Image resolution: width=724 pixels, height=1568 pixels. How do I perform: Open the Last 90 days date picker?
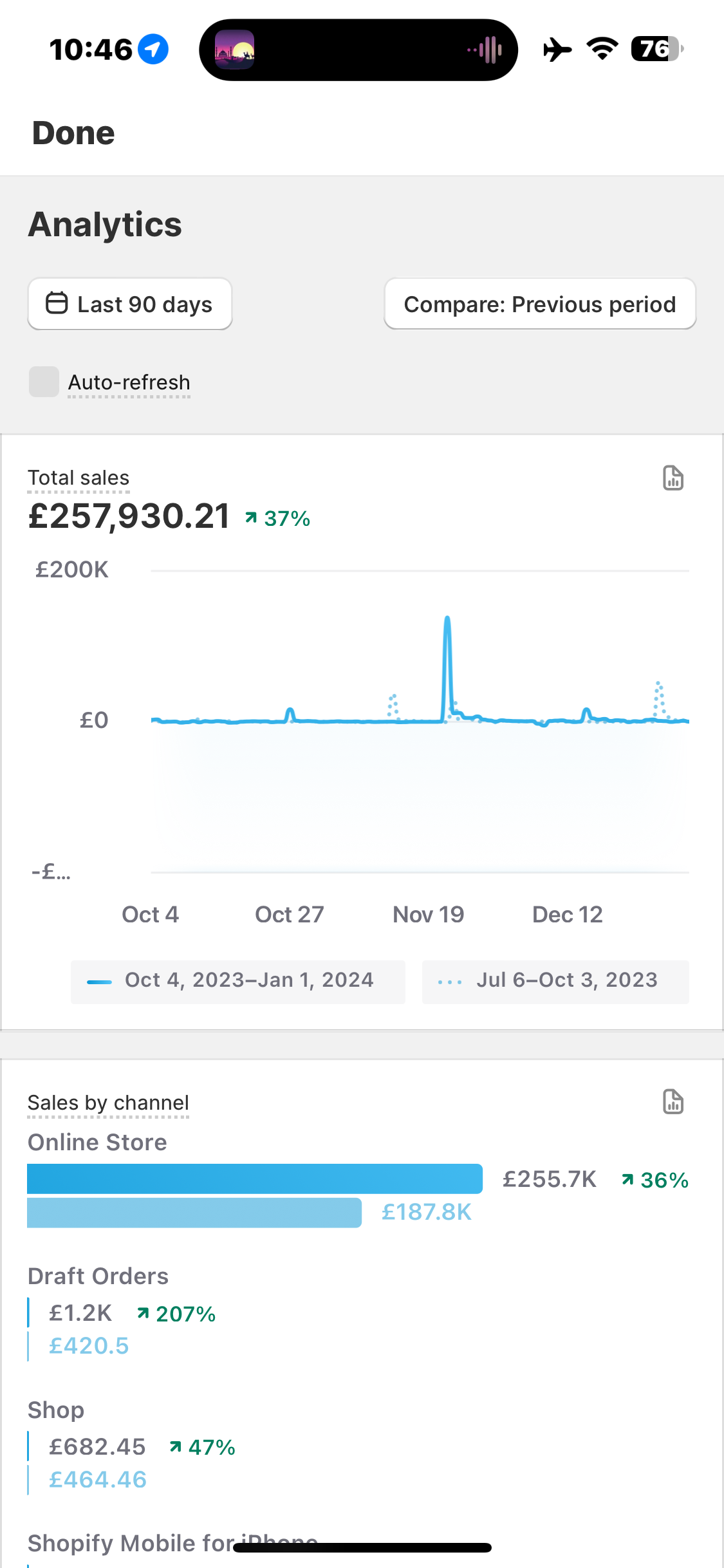coord(130,304)
